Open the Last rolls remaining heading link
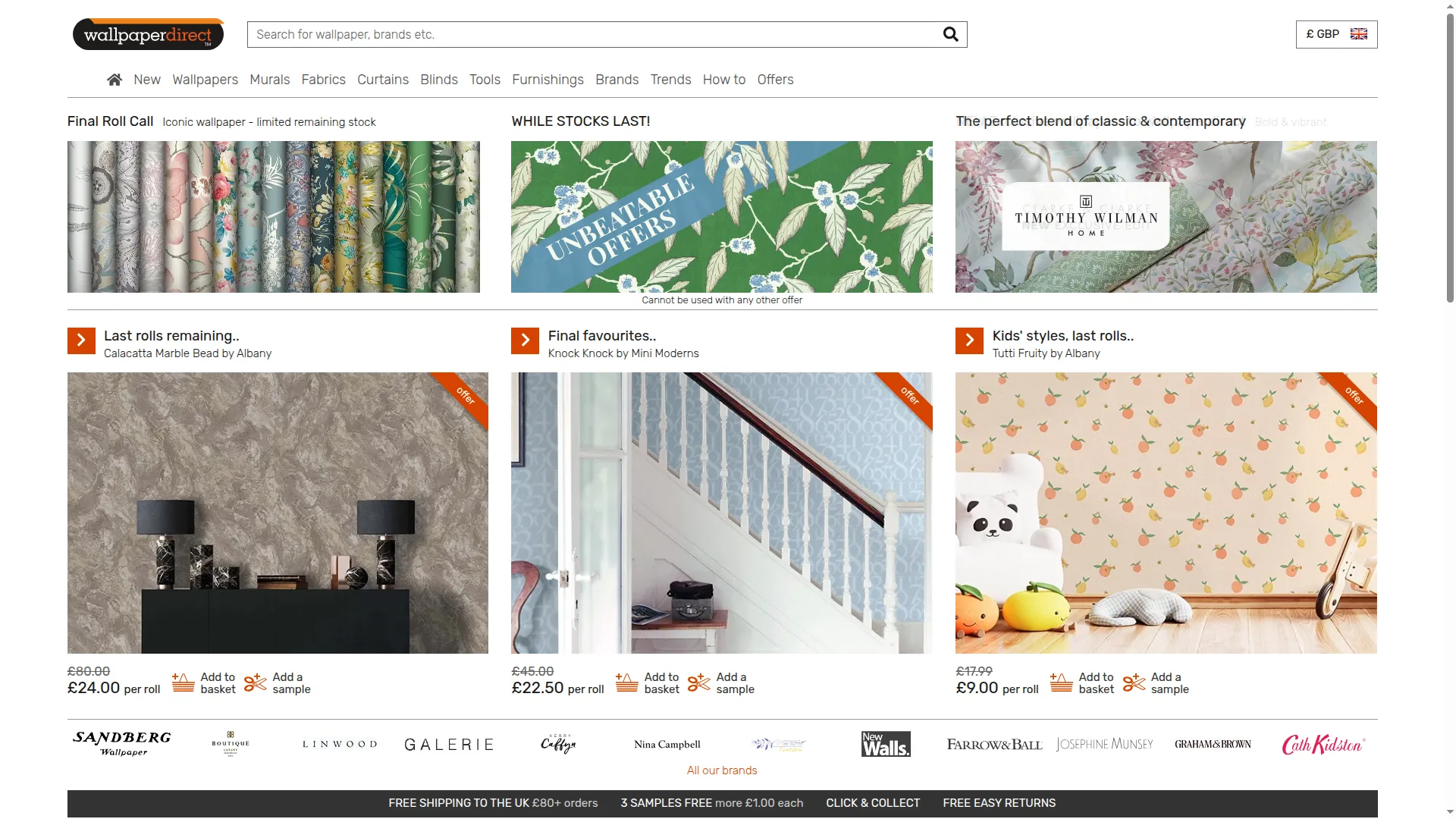Image resolution: width=1456 pixels, height=819 pixels. 171,336
